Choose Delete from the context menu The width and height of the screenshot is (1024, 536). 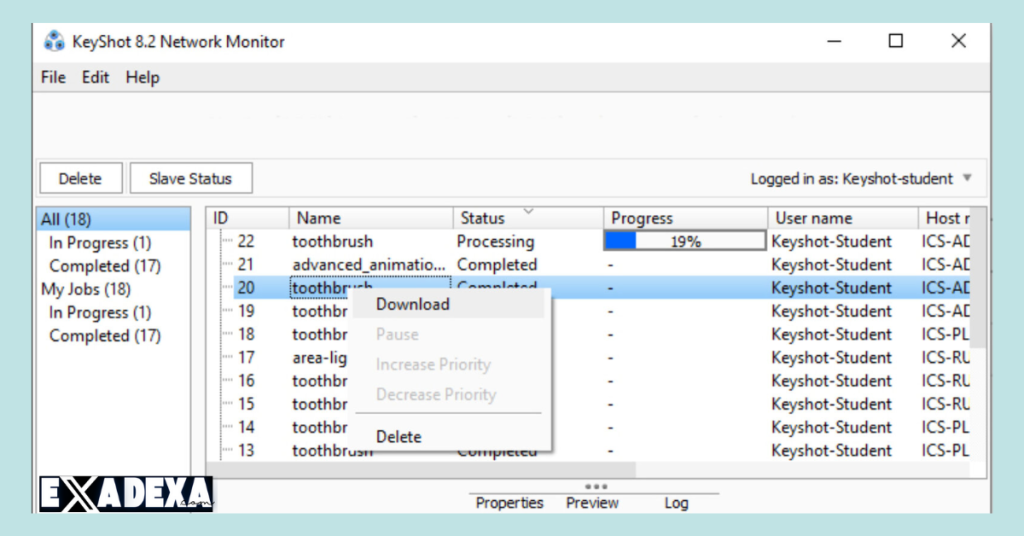pos(398,437)
